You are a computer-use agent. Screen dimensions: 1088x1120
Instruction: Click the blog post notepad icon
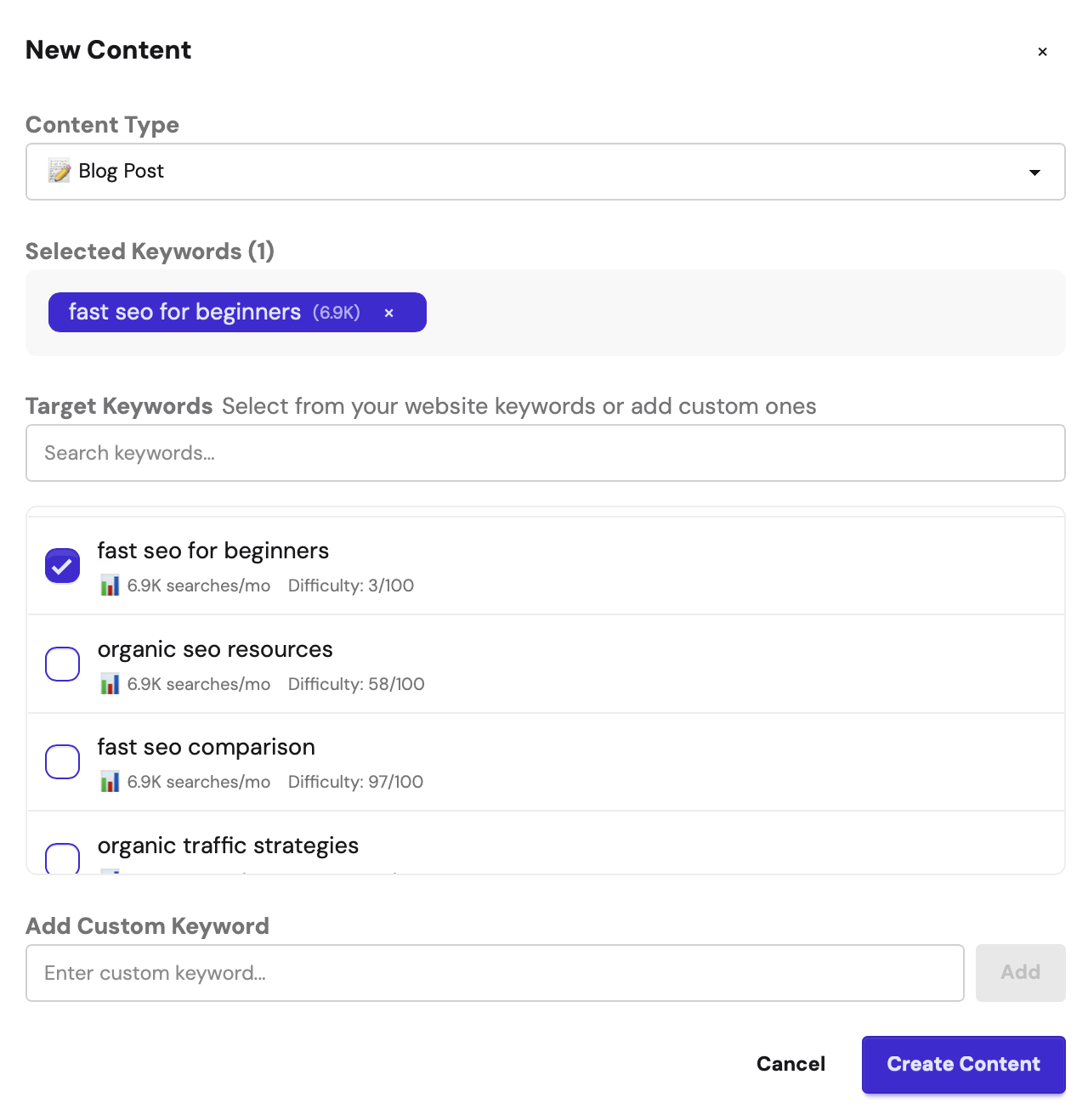click(x=59, y=171)
